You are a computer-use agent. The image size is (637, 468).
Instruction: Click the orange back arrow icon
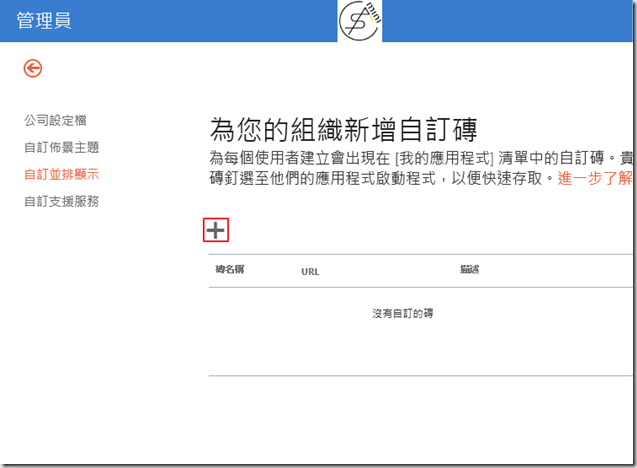(x=33, y=68)
